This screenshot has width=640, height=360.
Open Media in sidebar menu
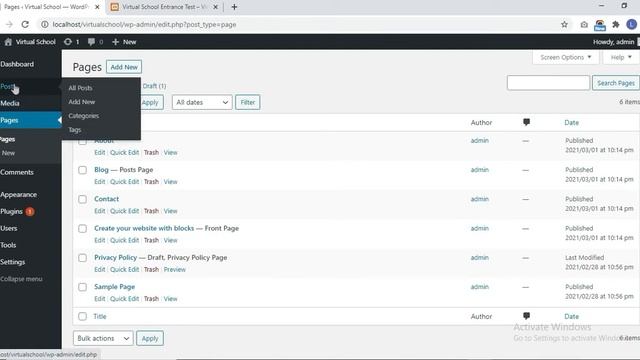10,103
